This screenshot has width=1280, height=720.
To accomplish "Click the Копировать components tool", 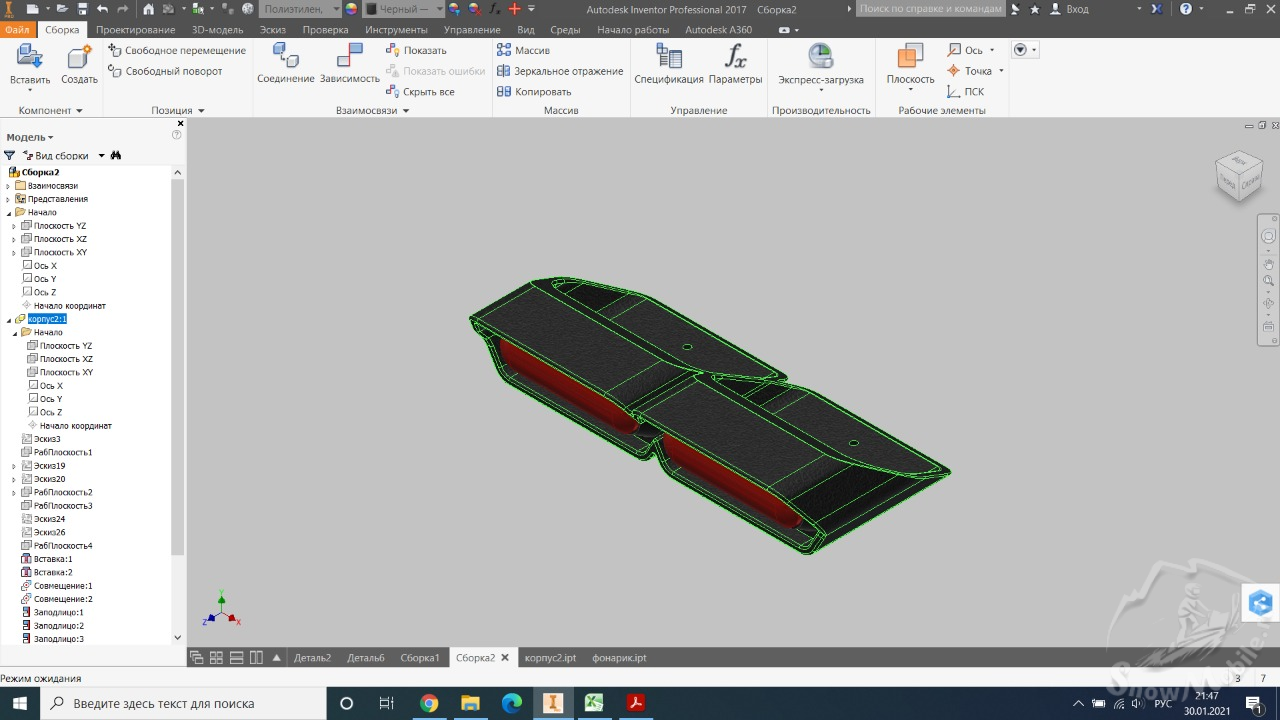I will [x=534, y=92].
